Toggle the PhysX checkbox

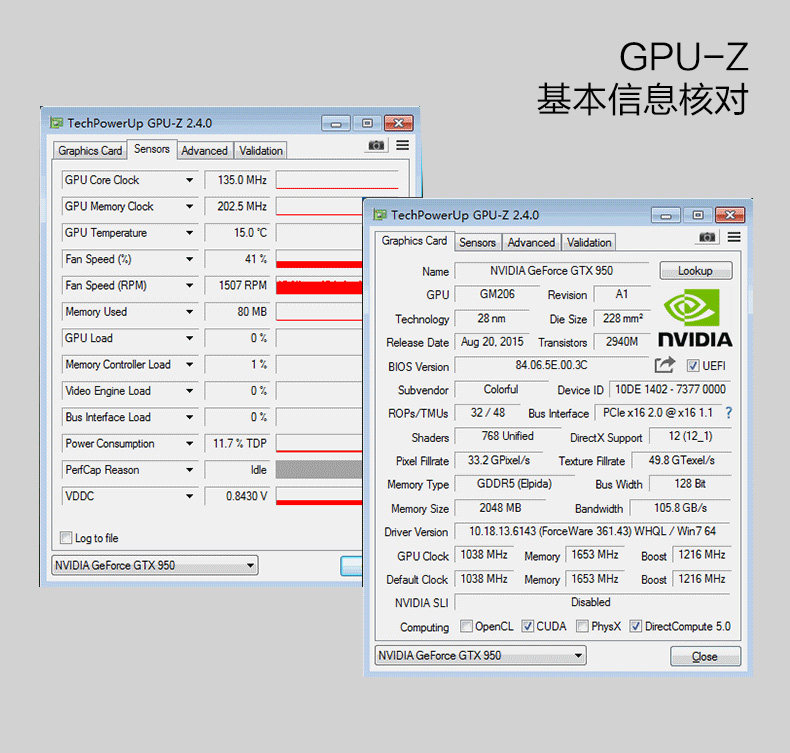click(x=582, y=626)
